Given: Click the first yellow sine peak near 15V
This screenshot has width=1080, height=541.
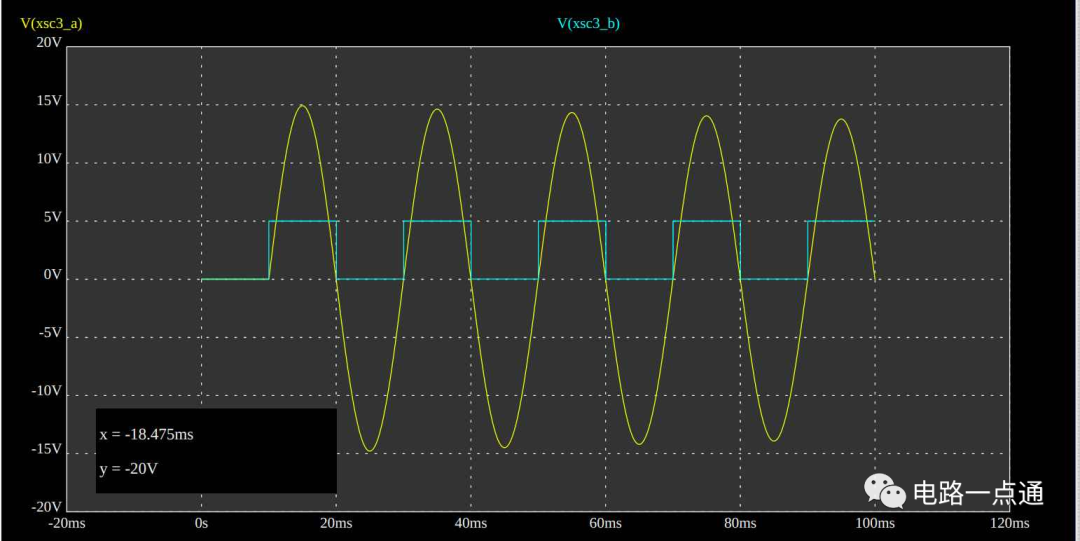Looking at the screenshot, I should (302, 105).
